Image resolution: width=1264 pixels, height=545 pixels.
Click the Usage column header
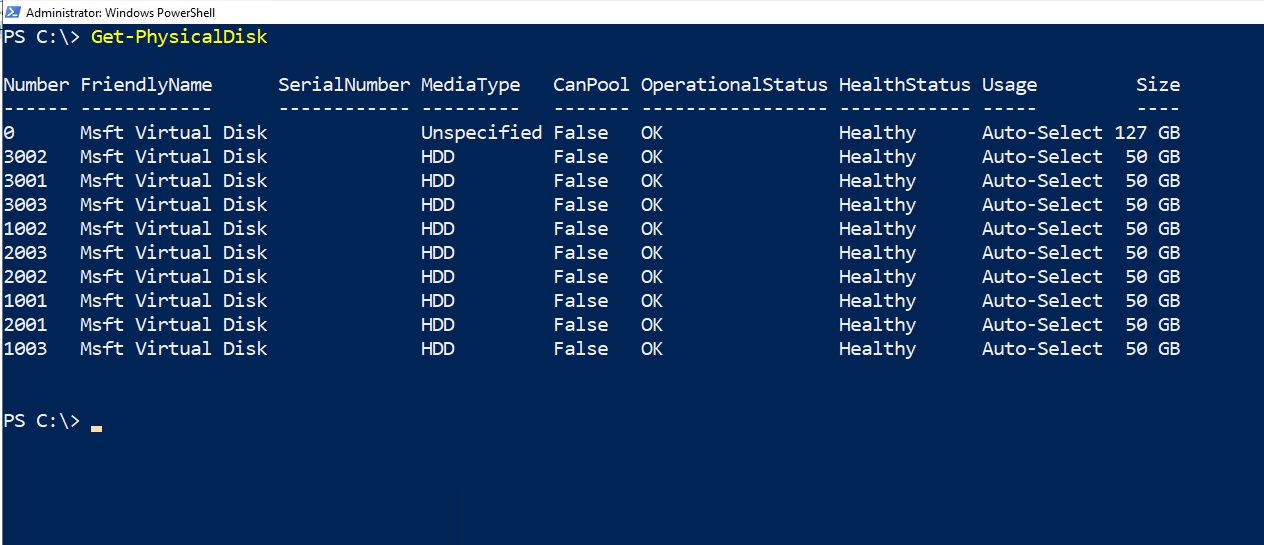1009,85
